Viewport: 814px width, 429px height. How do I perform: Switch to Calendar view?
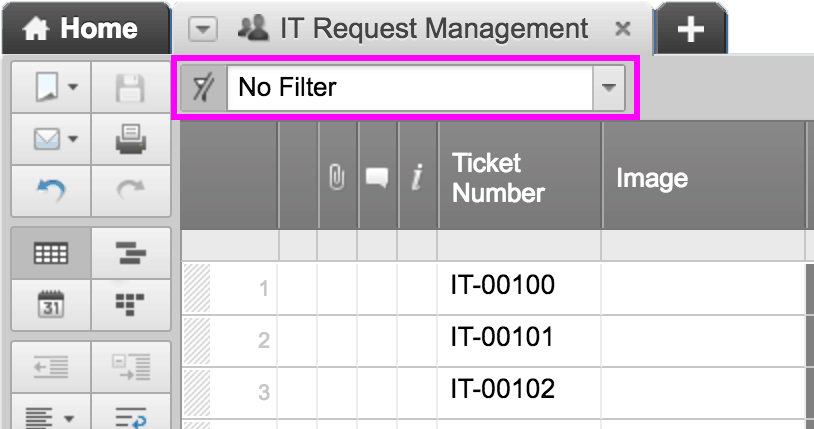tap(49, 303)
